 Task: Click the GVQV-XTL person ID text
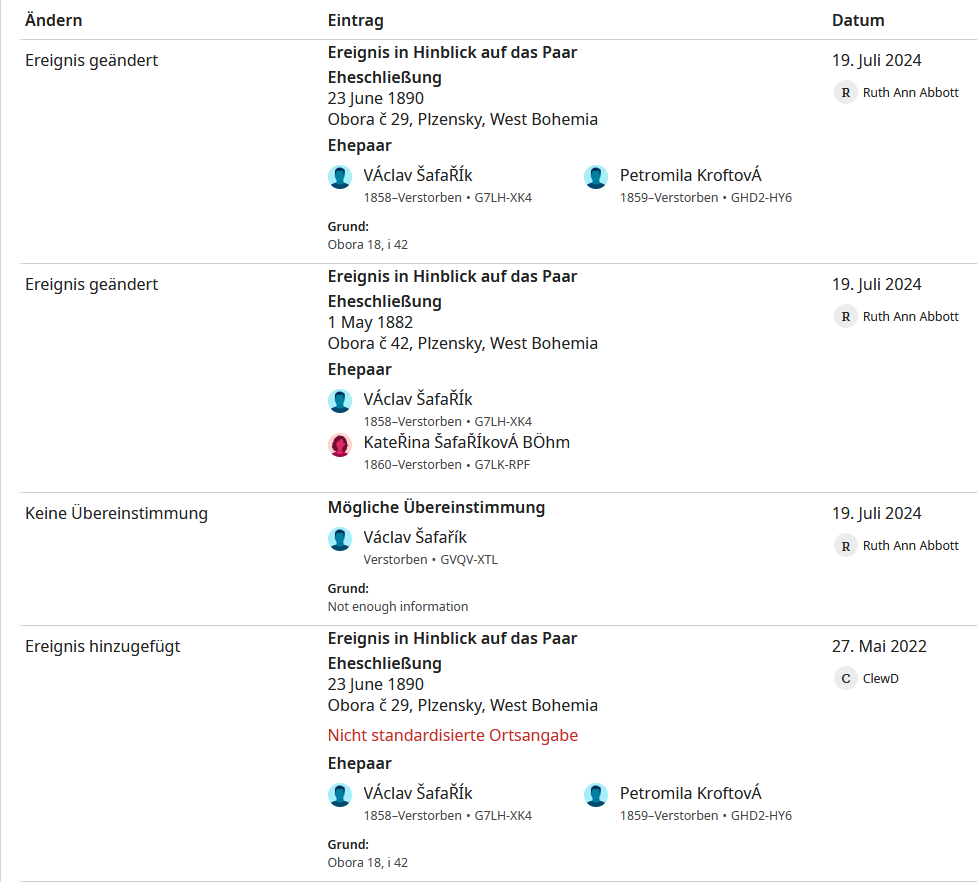468,560
